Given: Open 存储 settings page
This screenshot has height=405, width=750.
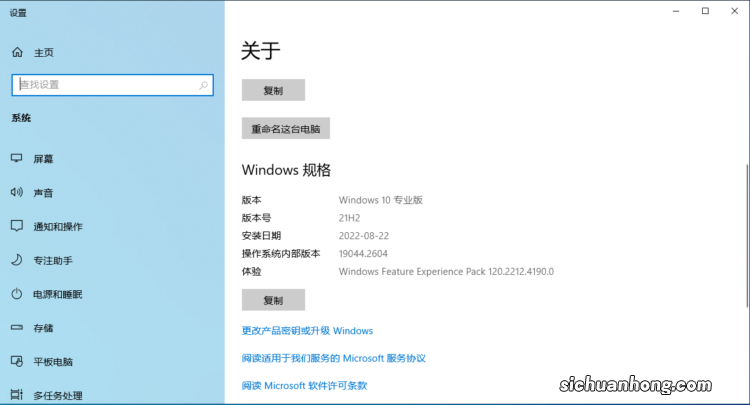Looking at the screenshot, I should (43, 328).
